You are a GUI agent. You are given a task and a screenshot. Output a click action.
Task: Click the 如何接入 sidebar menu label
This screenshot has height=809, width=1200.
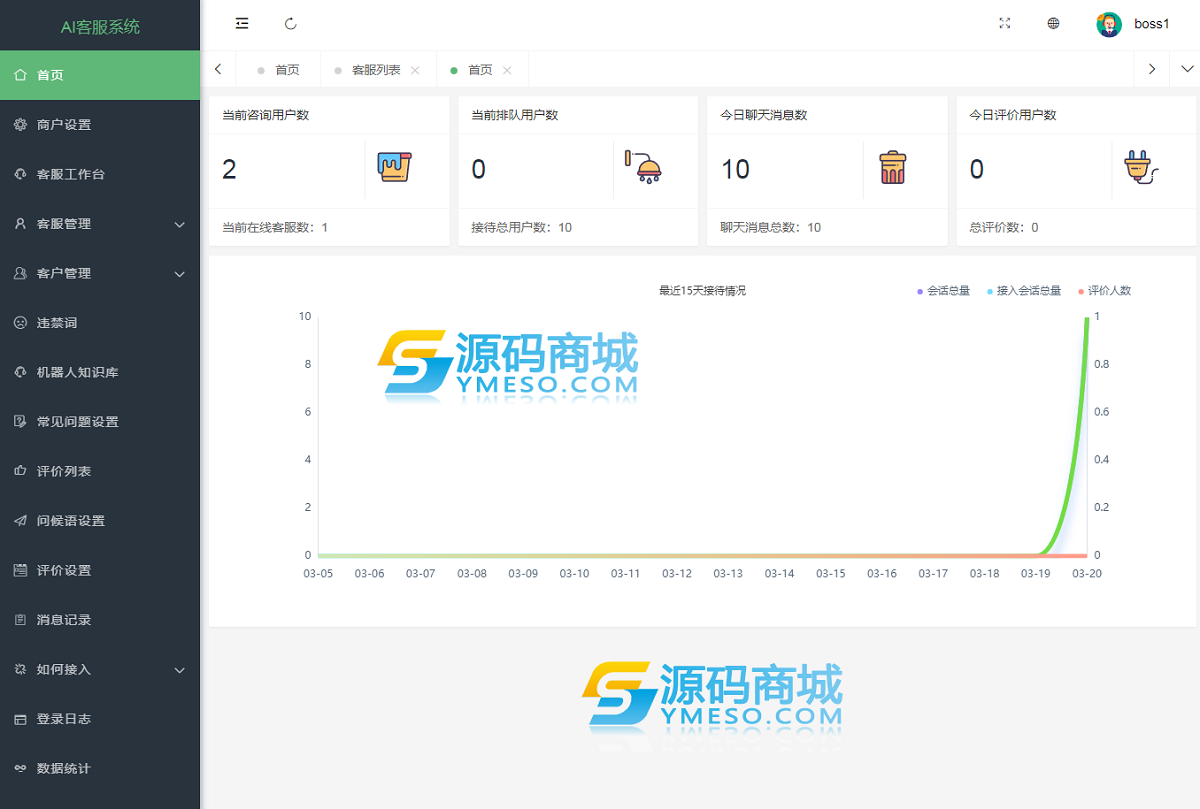[64, 669]
